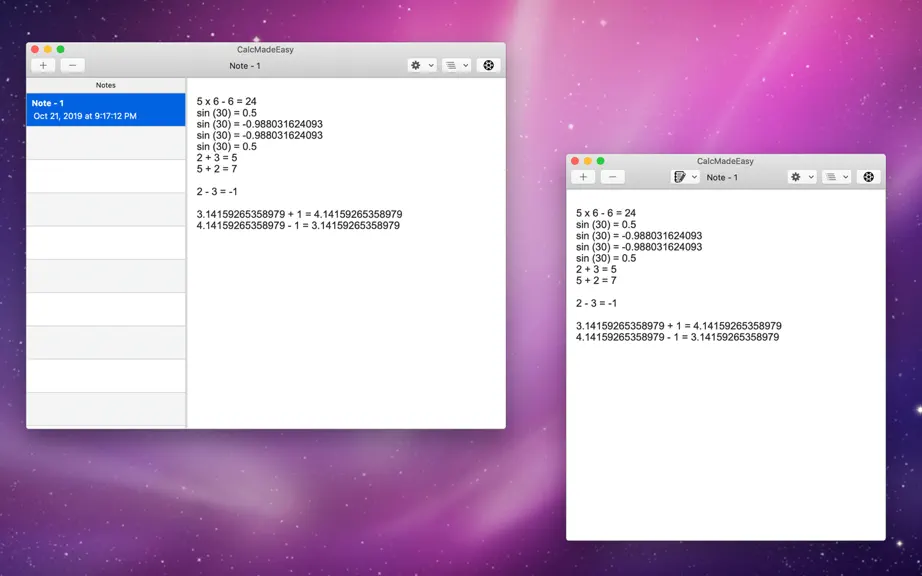Click the empty row below Note - 1
The height and width of the screenshot is (576, 922).
tap(106, 143)
